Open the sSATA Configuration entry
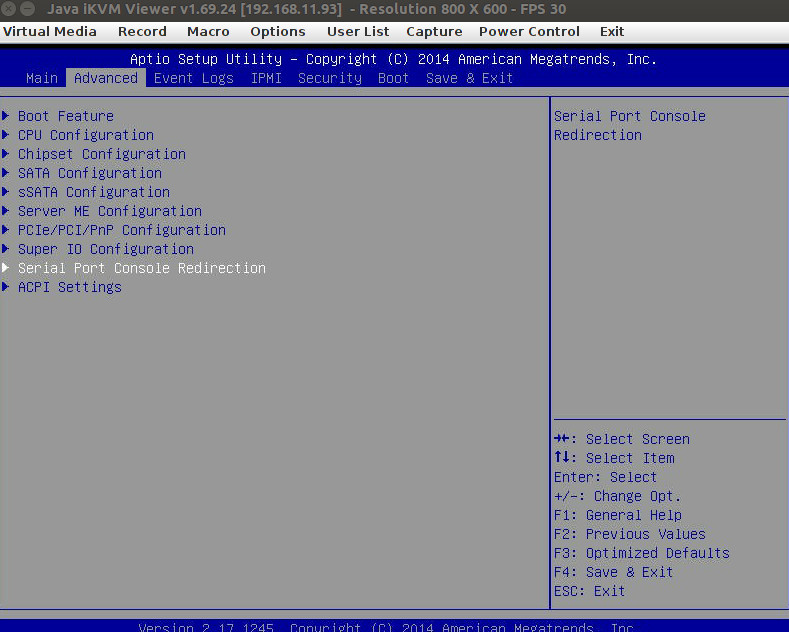The width and height of the screenshot is (789, 632). click(x=94, y=192)
